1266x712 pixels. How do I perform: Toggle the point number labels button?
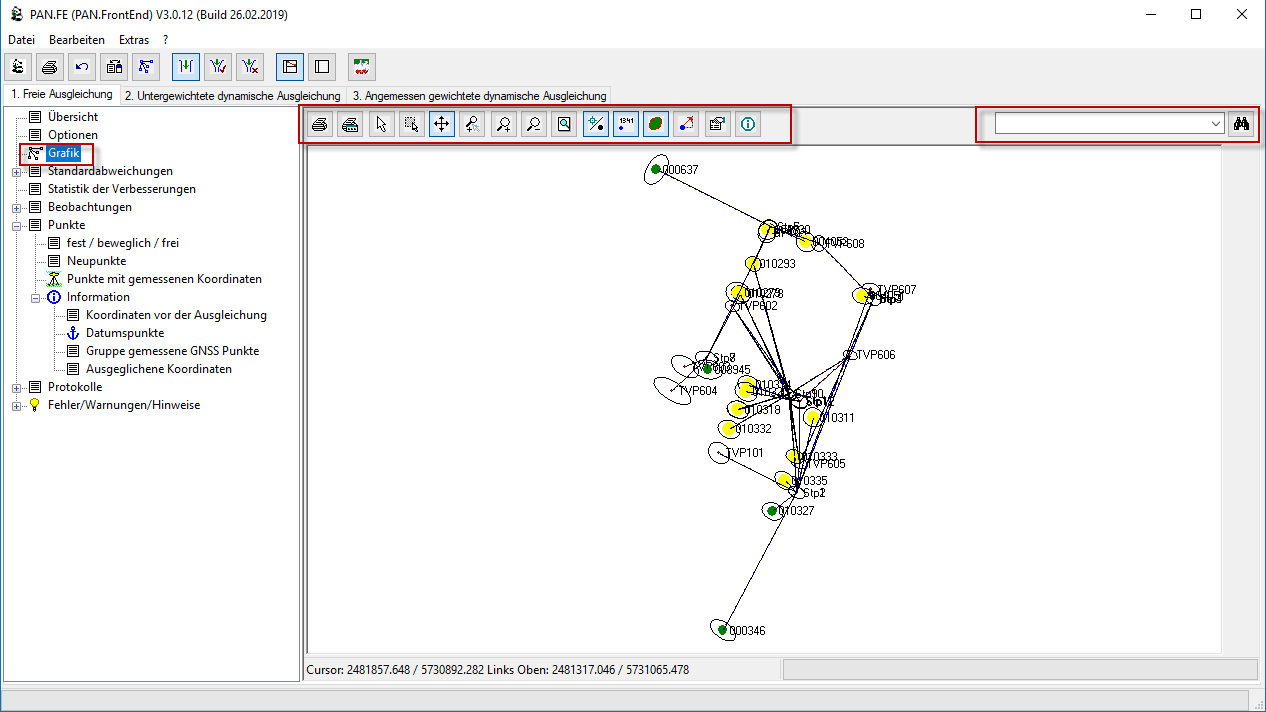626,125
